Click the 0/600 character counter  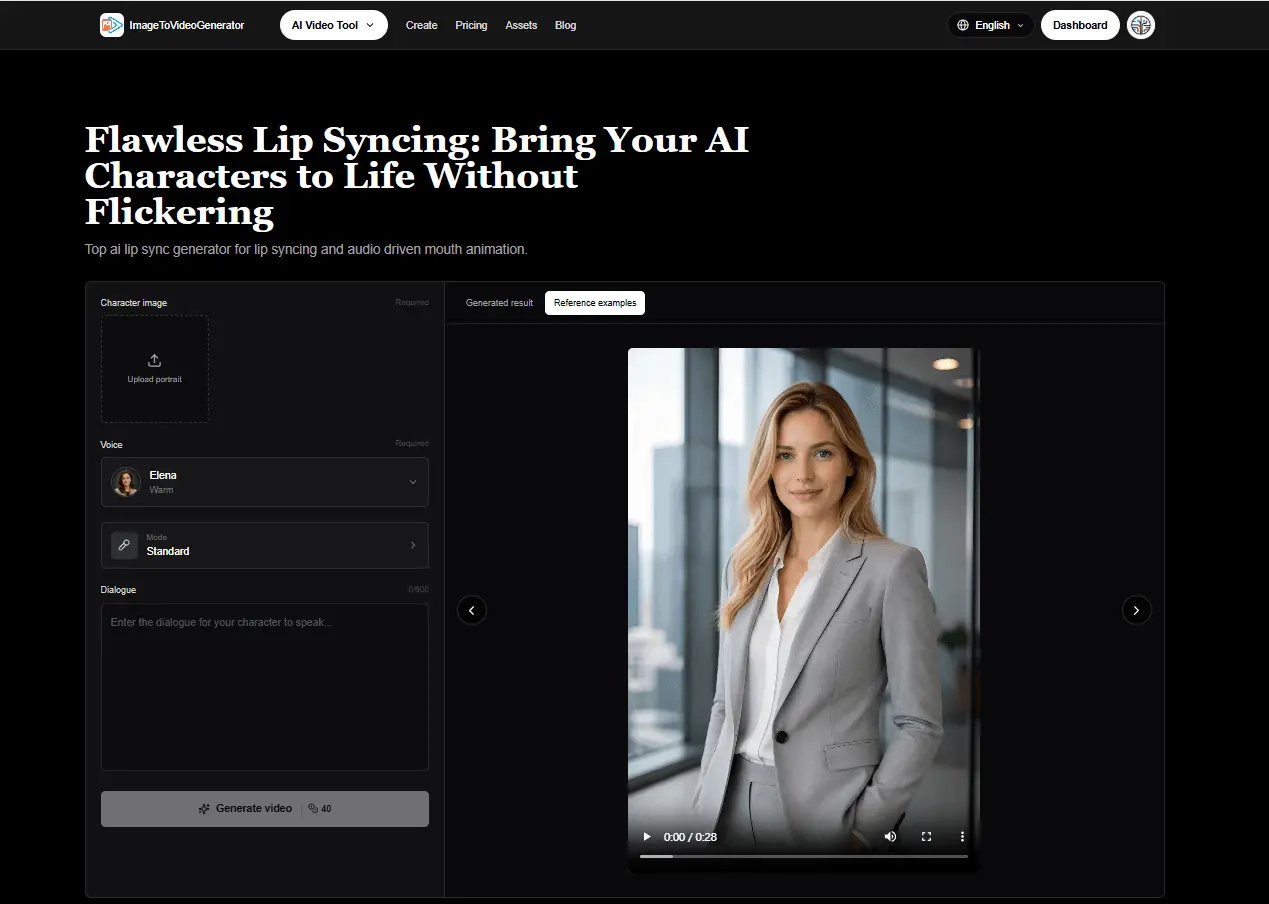(x=418, y=590)
